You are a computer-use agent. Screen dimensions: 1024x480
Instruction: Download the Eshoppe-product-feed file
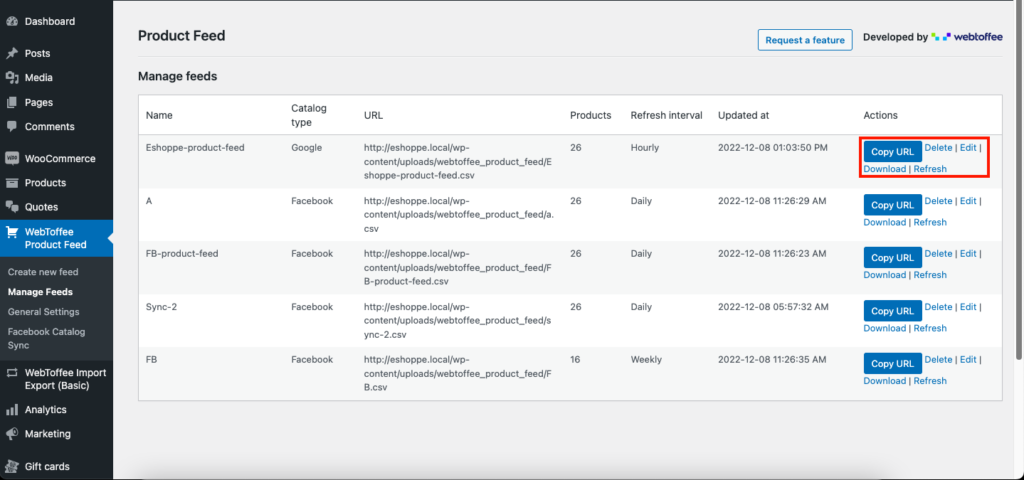(884, 169)
